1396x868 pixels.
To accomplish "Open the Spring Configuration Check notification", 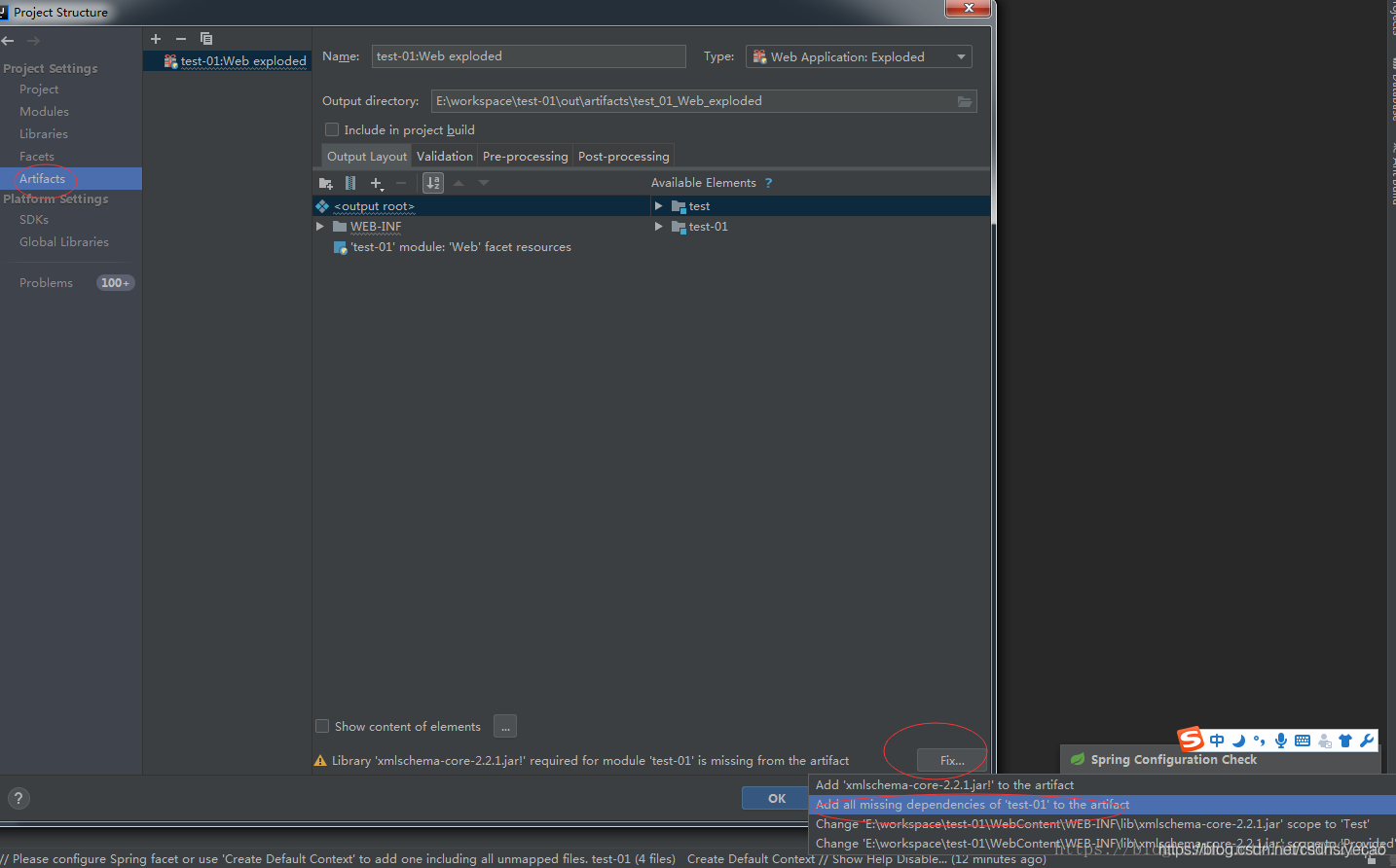I will pyautogui.click(x=1173, y=760).
